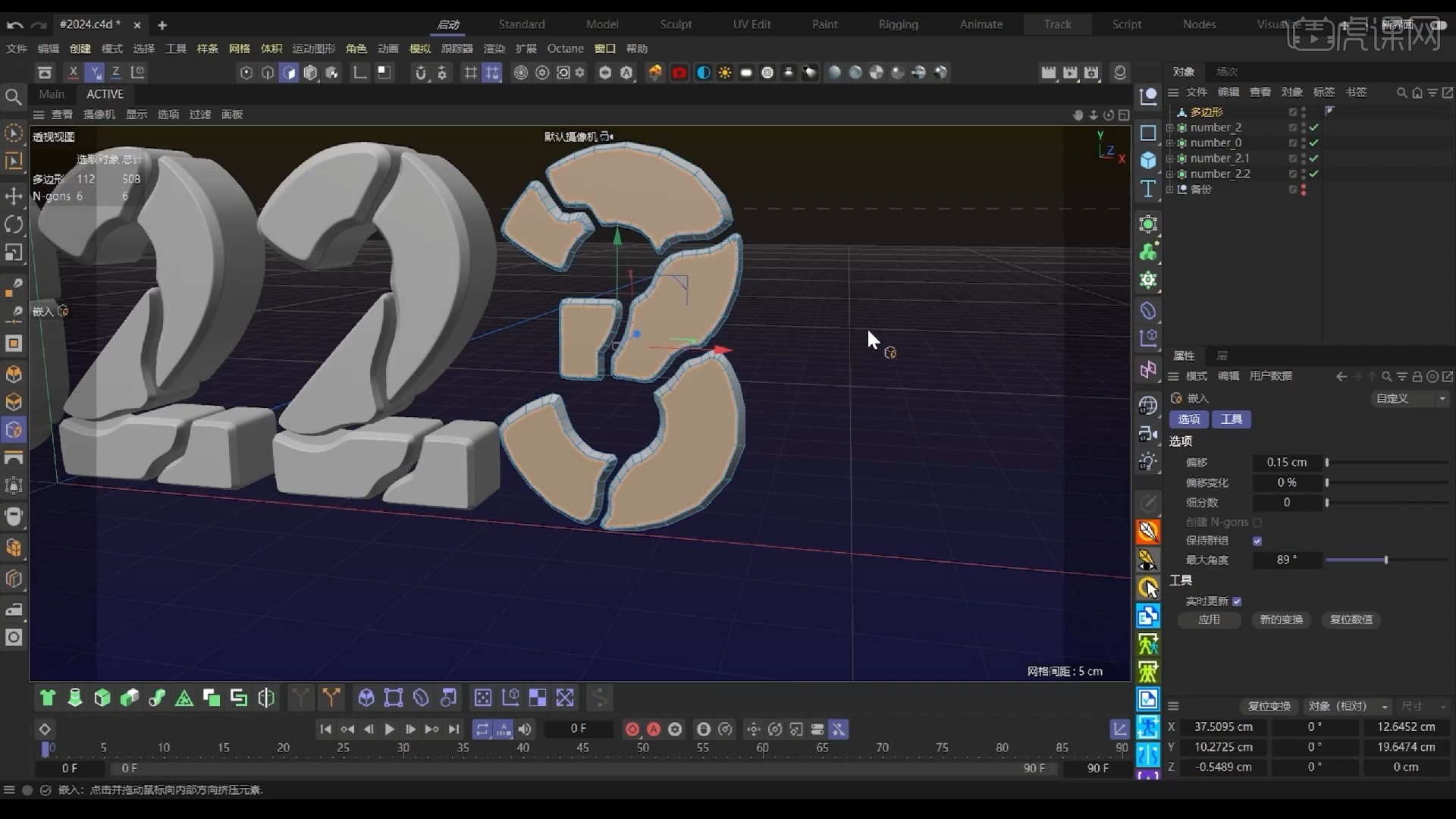Image resolution: width=1456 pixels, height=819 pixels.
Task: Open the Text spline tool
Action: coord(1148,189)
